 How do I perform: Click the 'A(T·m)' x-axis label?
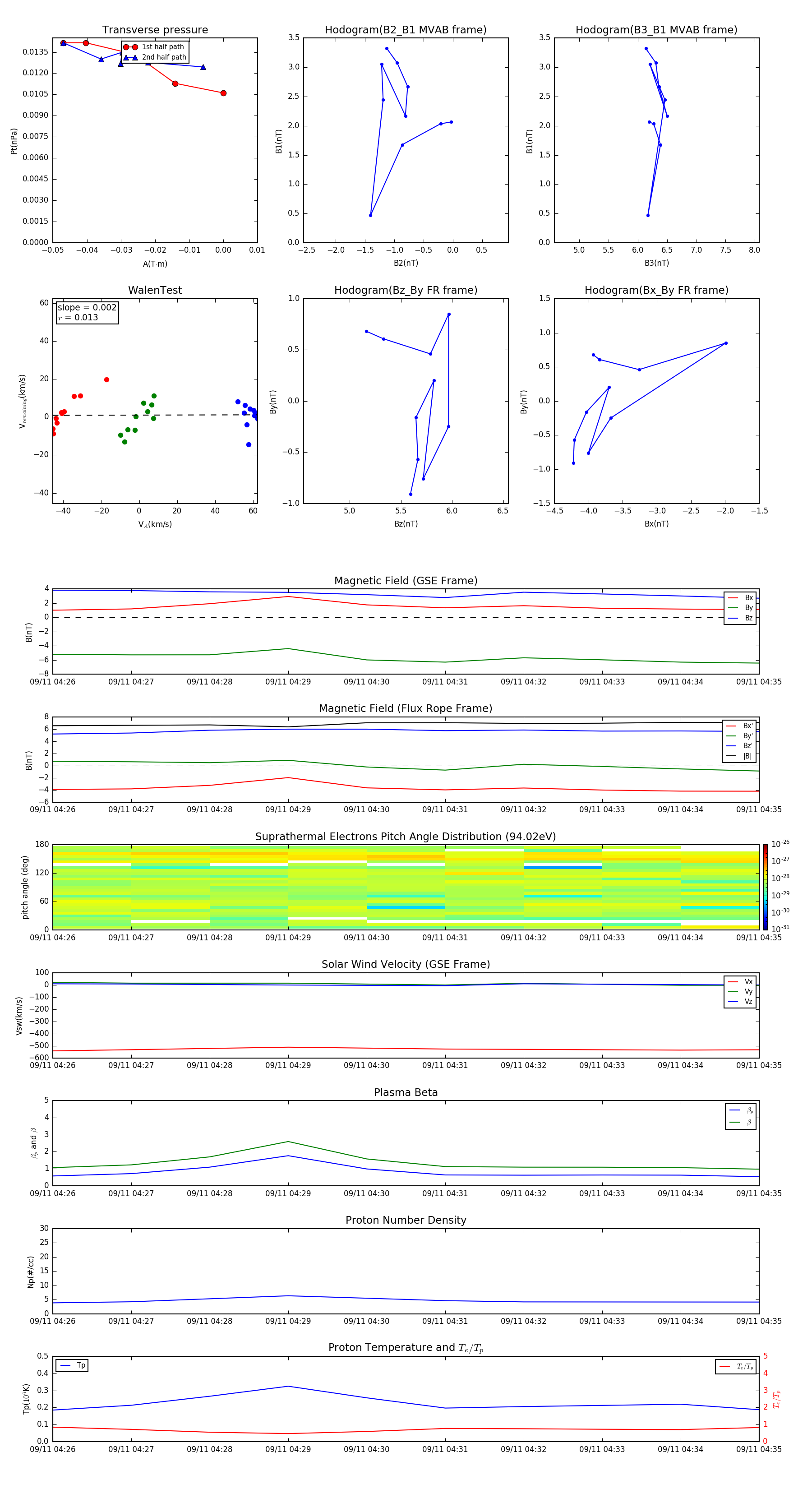point(155,264)
